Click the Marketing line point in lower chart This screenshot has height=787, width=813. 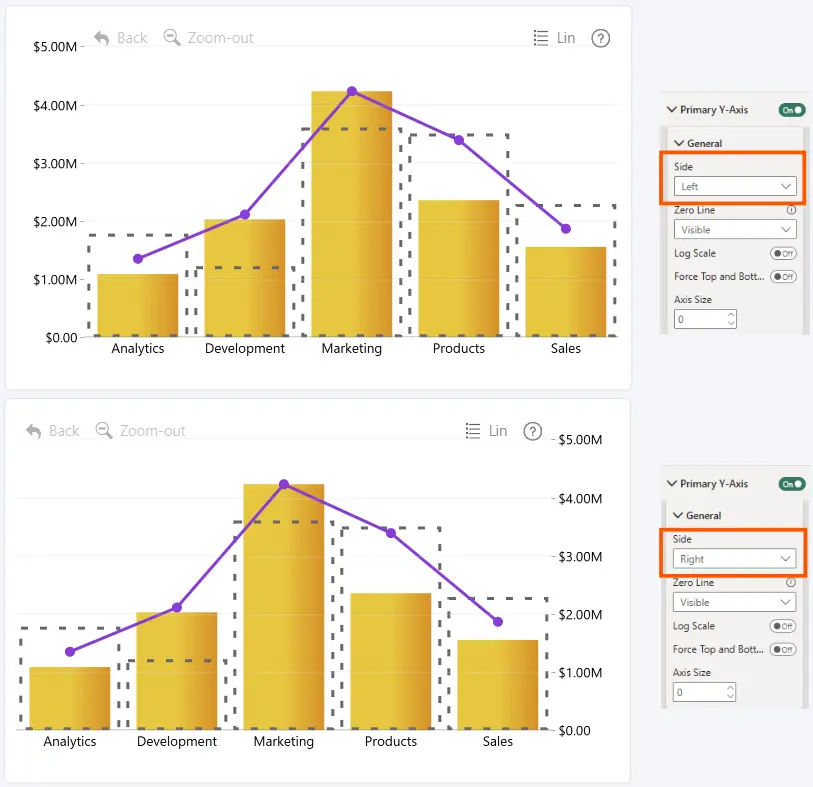284,484
